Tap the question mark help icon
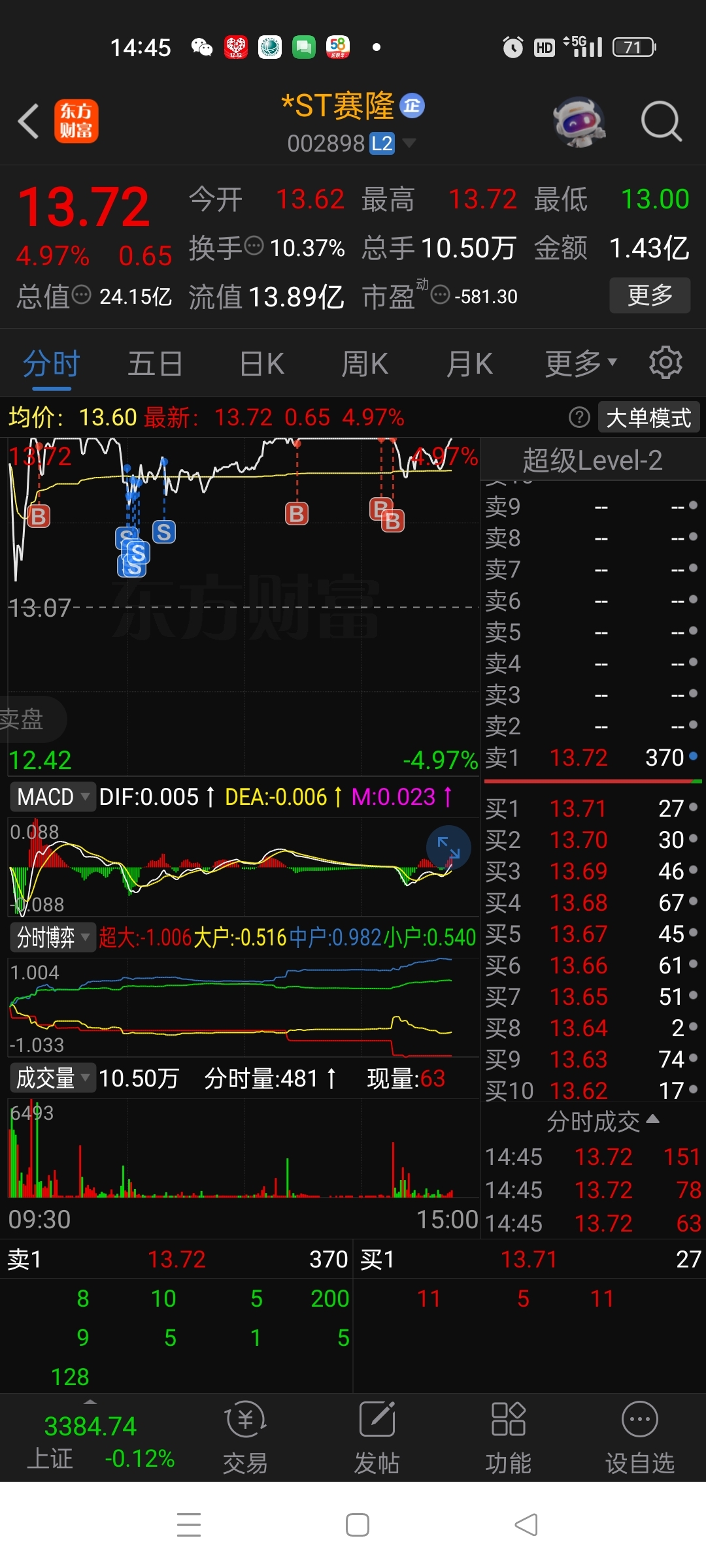This screenshot has width=706, height=1568. [579, 417]
